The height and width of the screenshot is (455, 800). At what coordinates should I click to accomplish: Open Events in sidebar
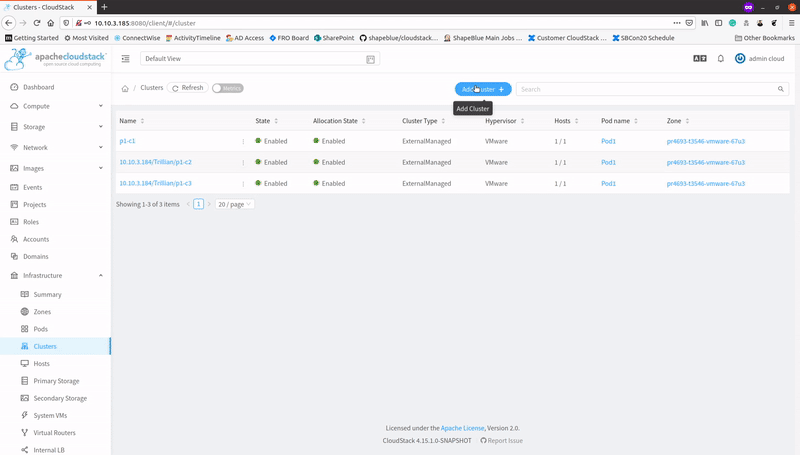tap(55, 187)
